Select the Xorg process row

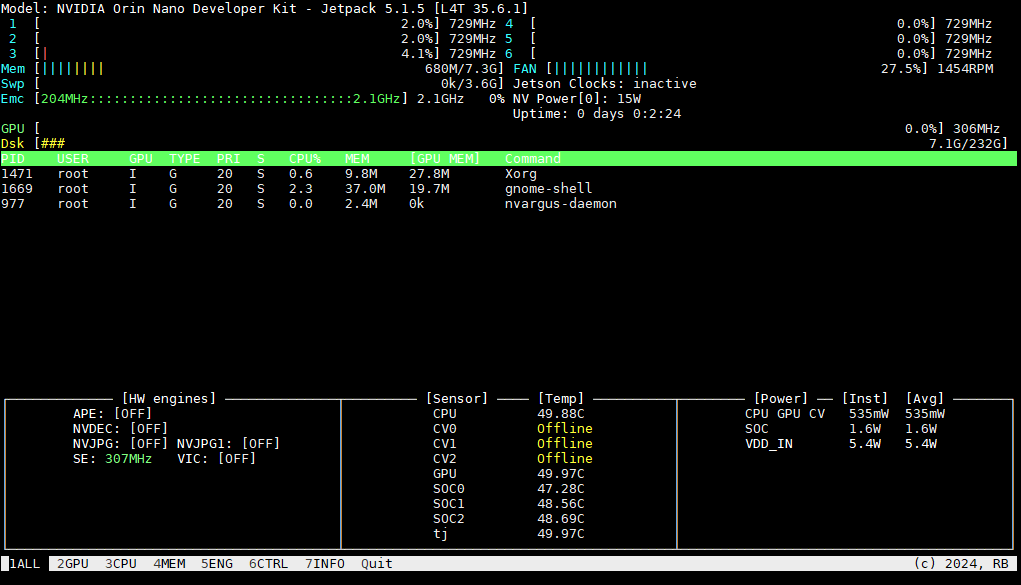[x=509, y=173]
